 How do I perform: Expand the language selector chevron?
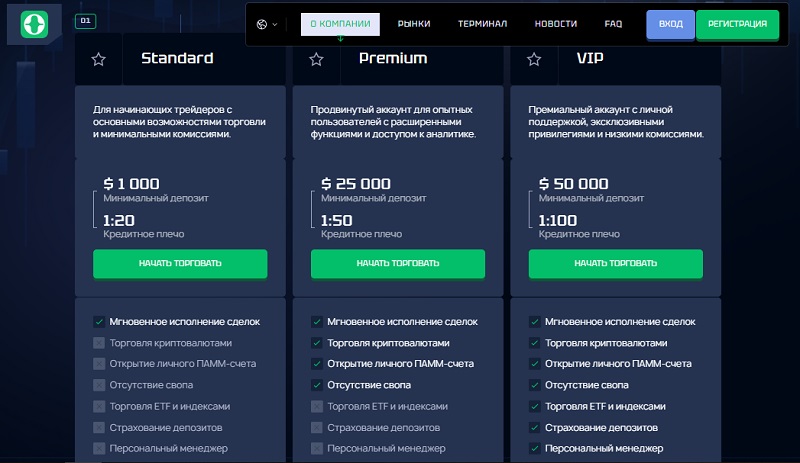[275, 25]
